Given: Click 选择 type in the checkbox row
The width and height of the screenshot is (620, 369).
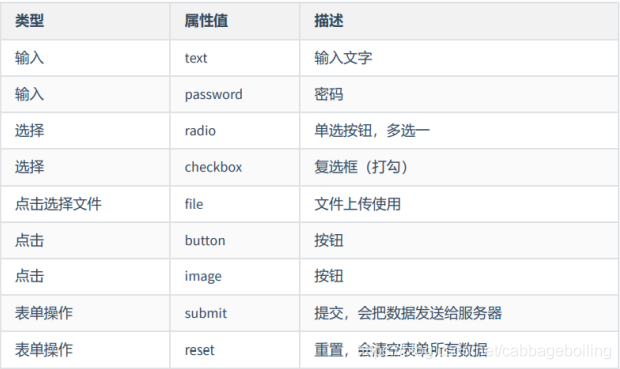Looking at the screenshot, I should coord(29,167).
